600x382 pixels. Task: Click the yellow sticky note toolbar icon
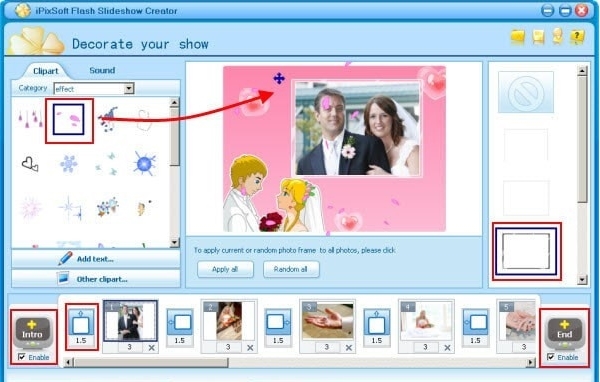click(538, 37)
